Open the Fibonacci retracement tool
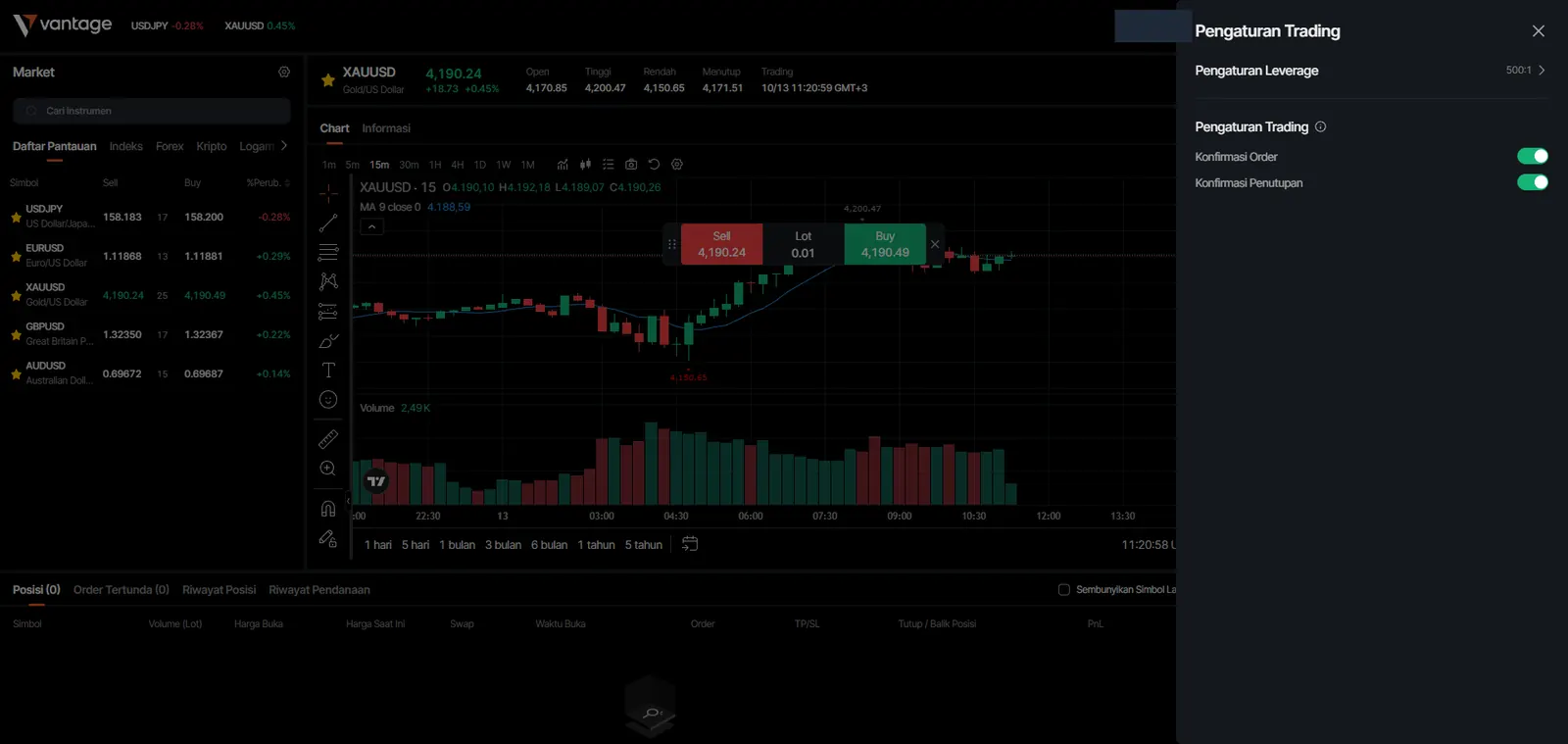This screenshot has width=1568, height=744. [x=328, y=252]
